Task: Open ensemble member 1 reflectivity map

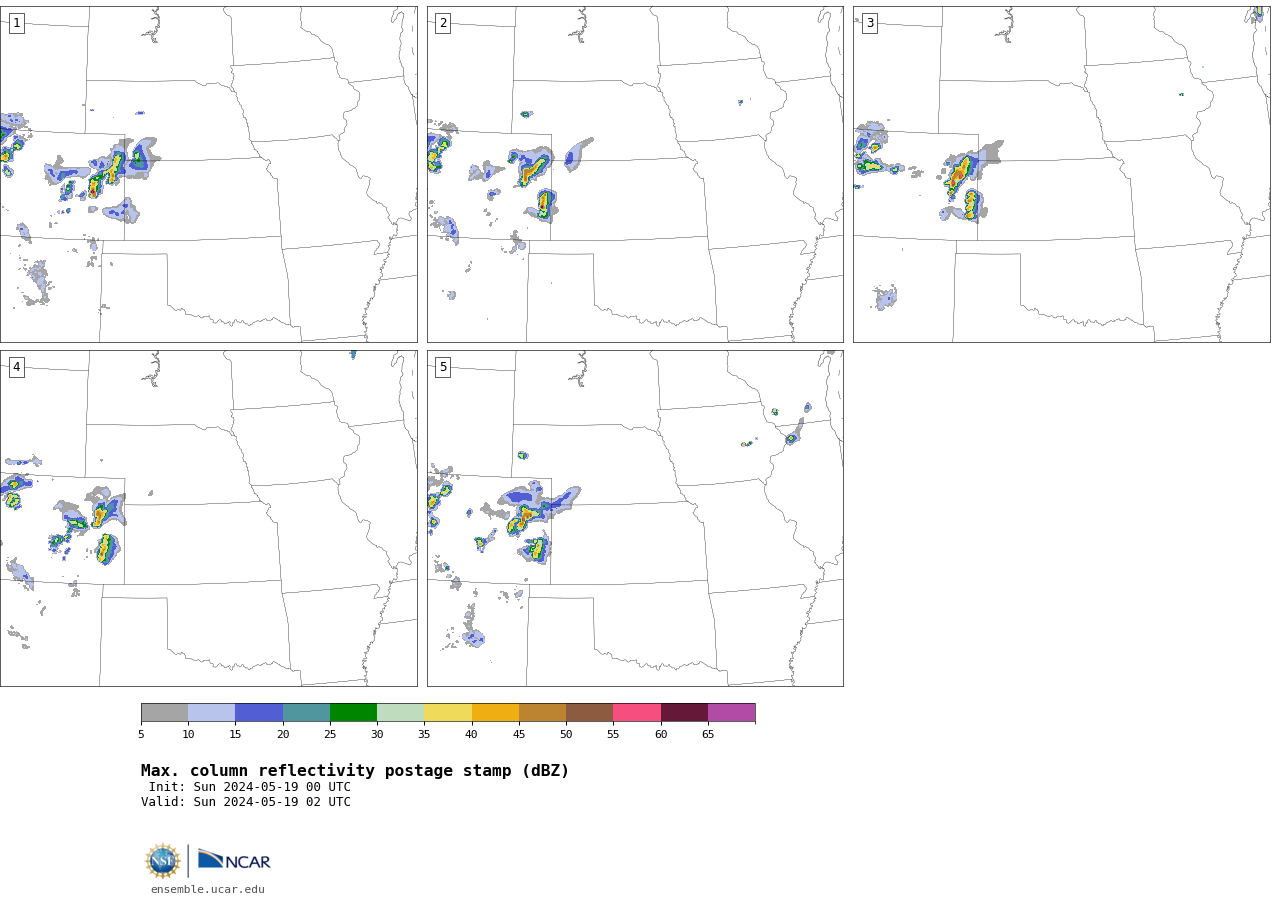Action: pos(208,174)
